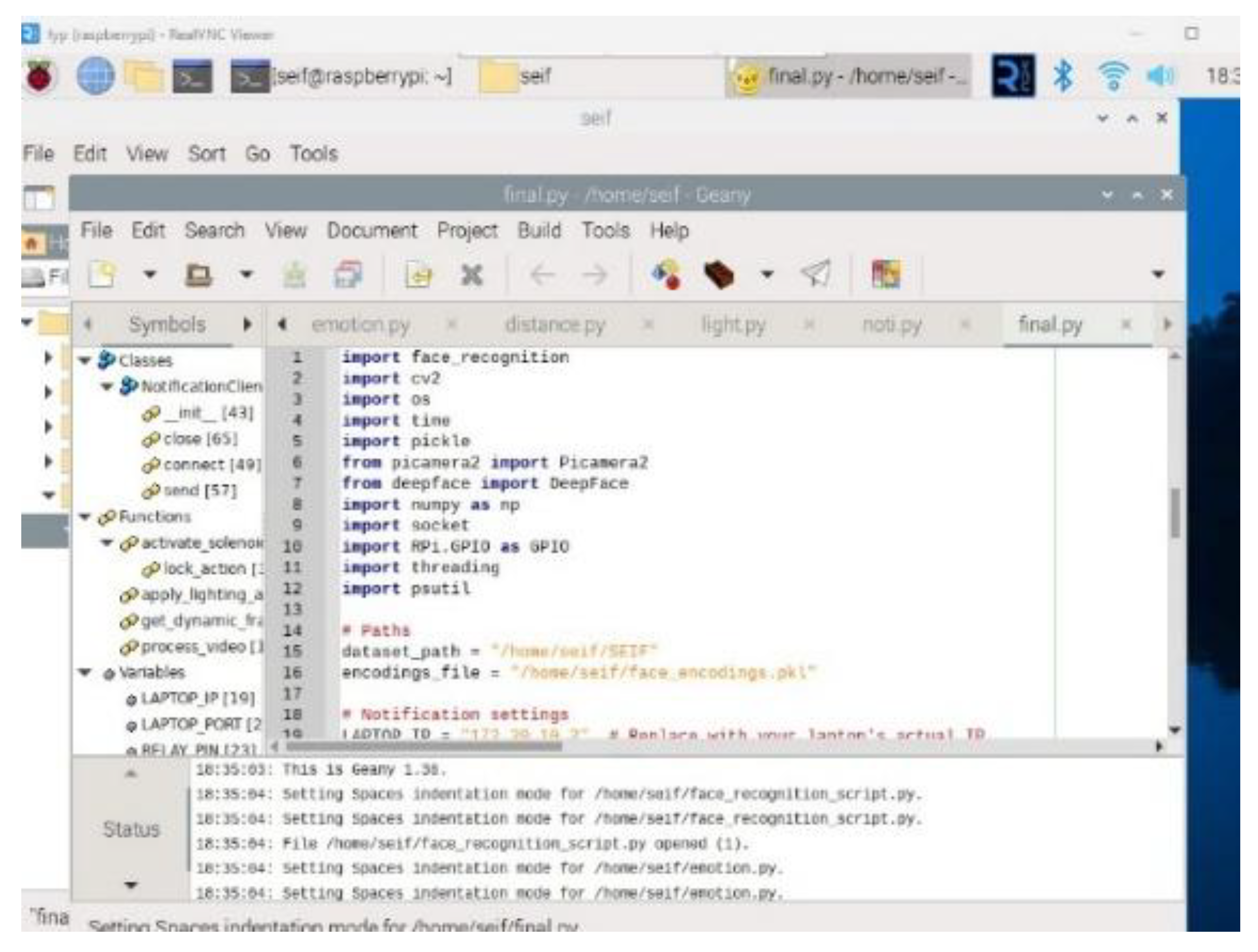Switch to the light.py tab
The image size is (1258, 952).
click(x=733, y=325)
